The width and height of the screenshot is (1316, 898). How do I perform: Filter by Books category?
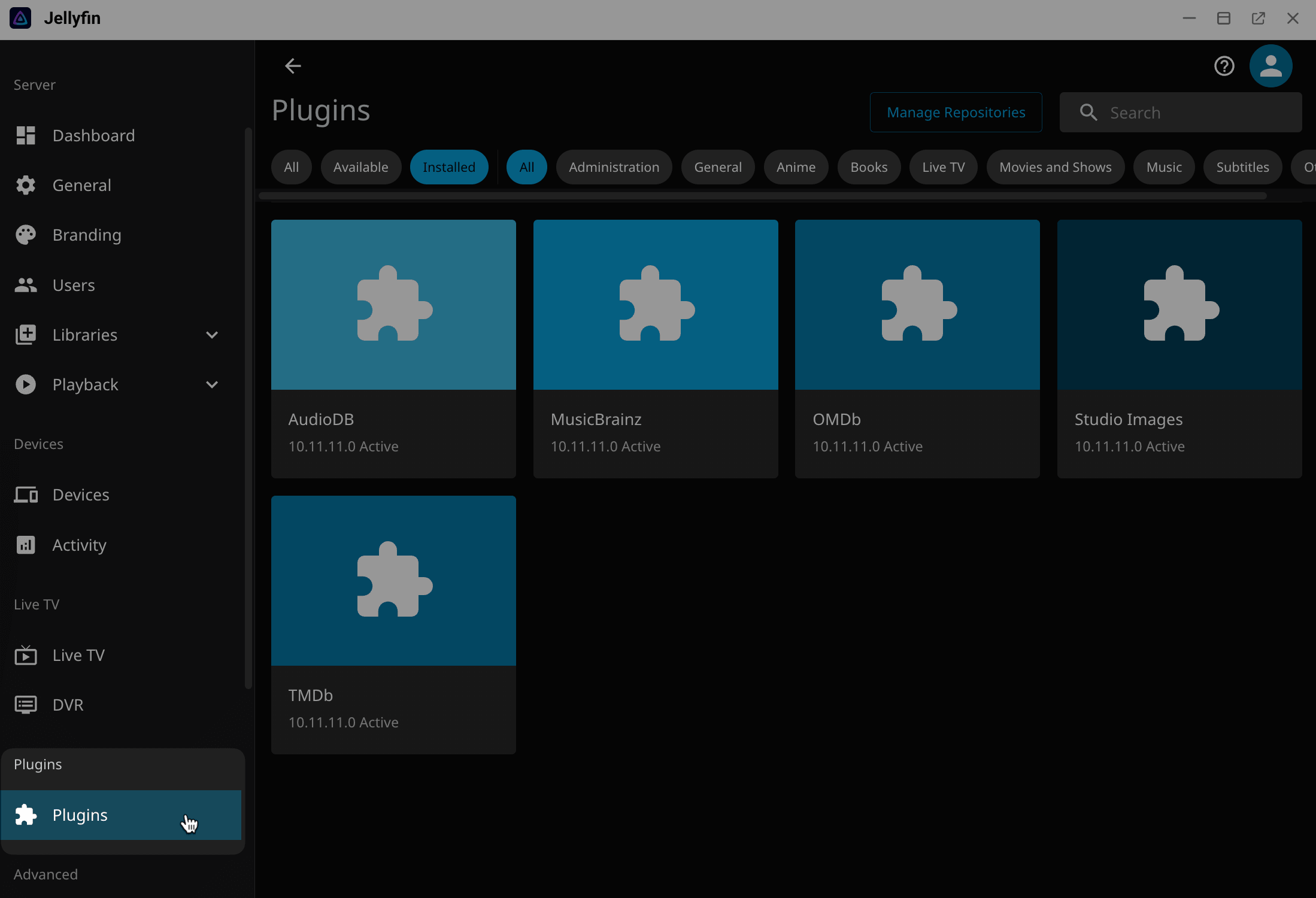coord(869,167)
